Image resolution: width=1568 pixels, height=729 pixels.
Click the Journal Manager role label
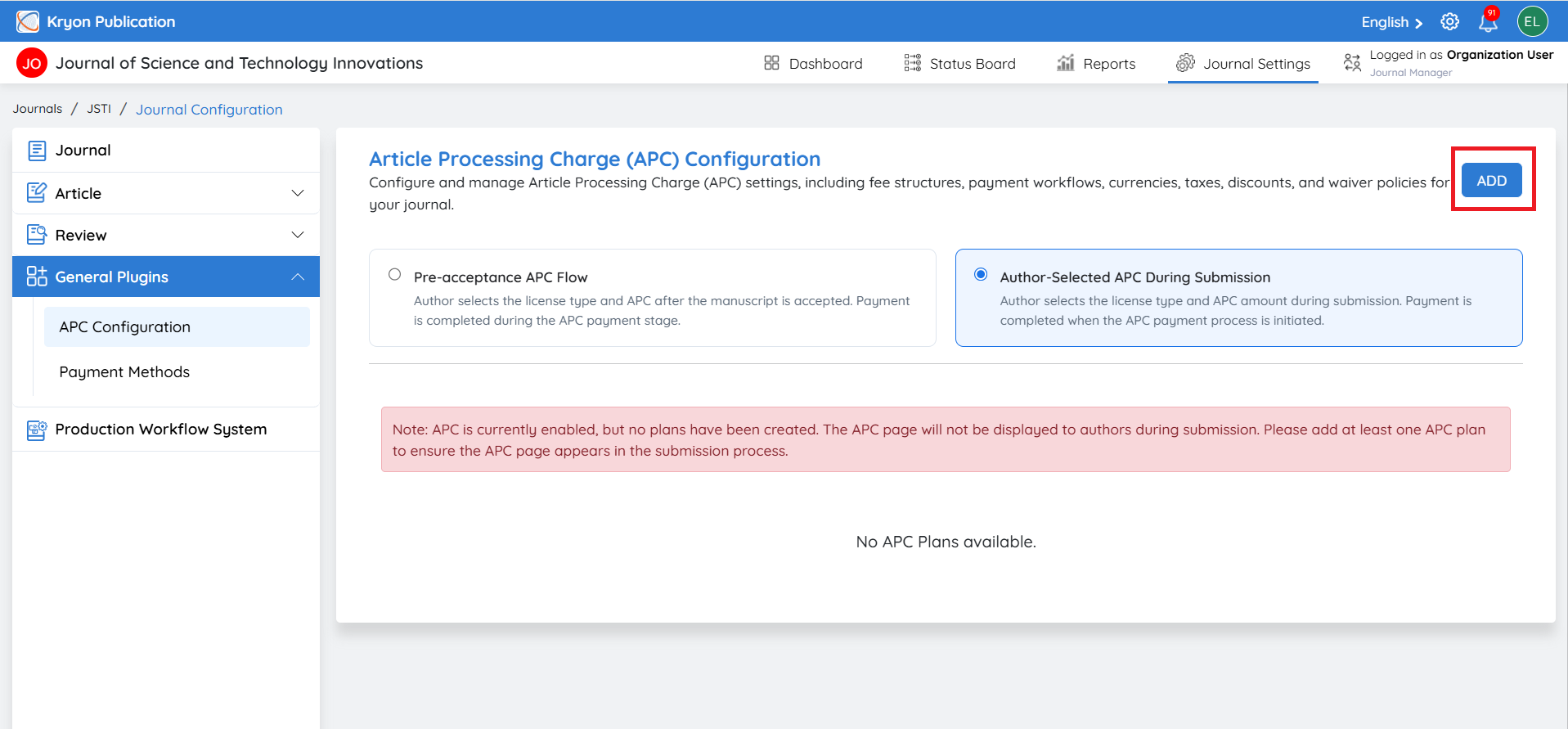tap(1411, 73)
